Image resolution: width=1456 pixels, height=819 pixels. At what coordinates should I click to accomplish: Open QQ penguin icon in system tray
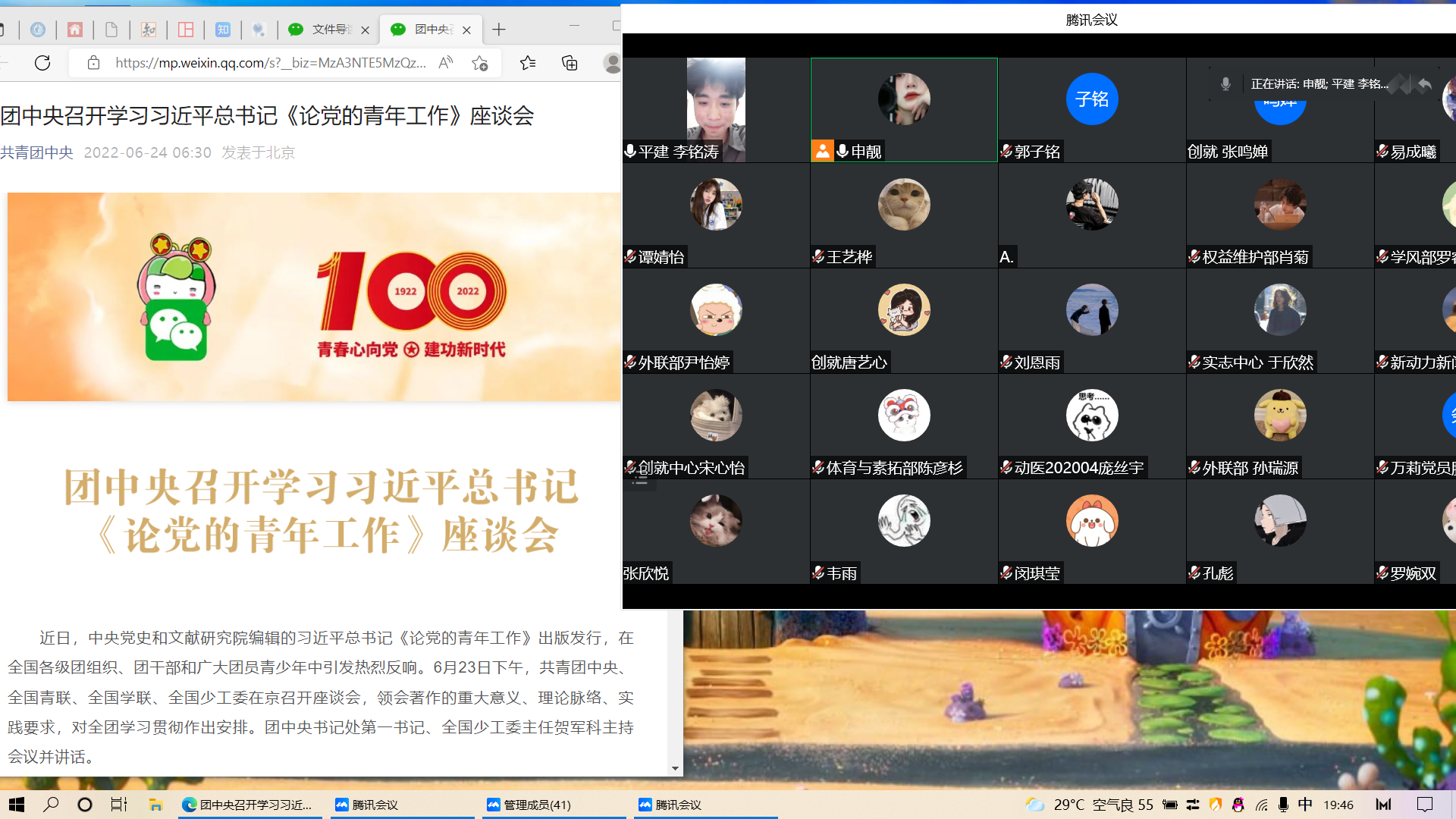coord(1238,805)
